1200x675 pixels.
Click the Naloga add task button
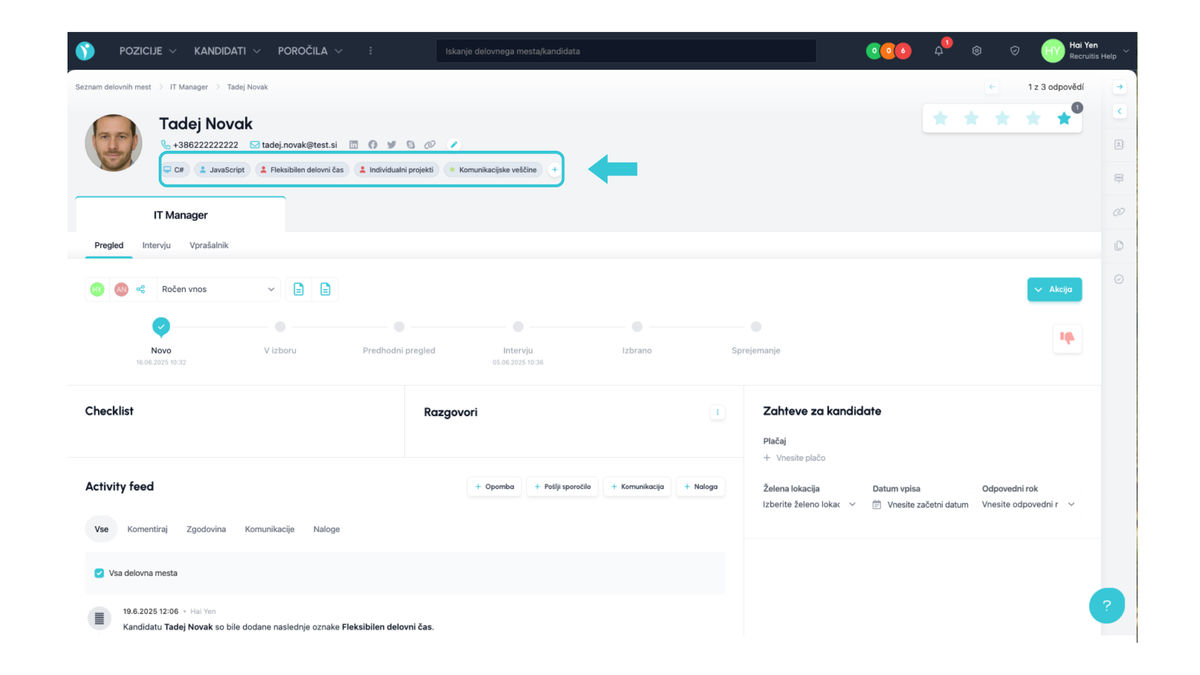coord(700,487)
